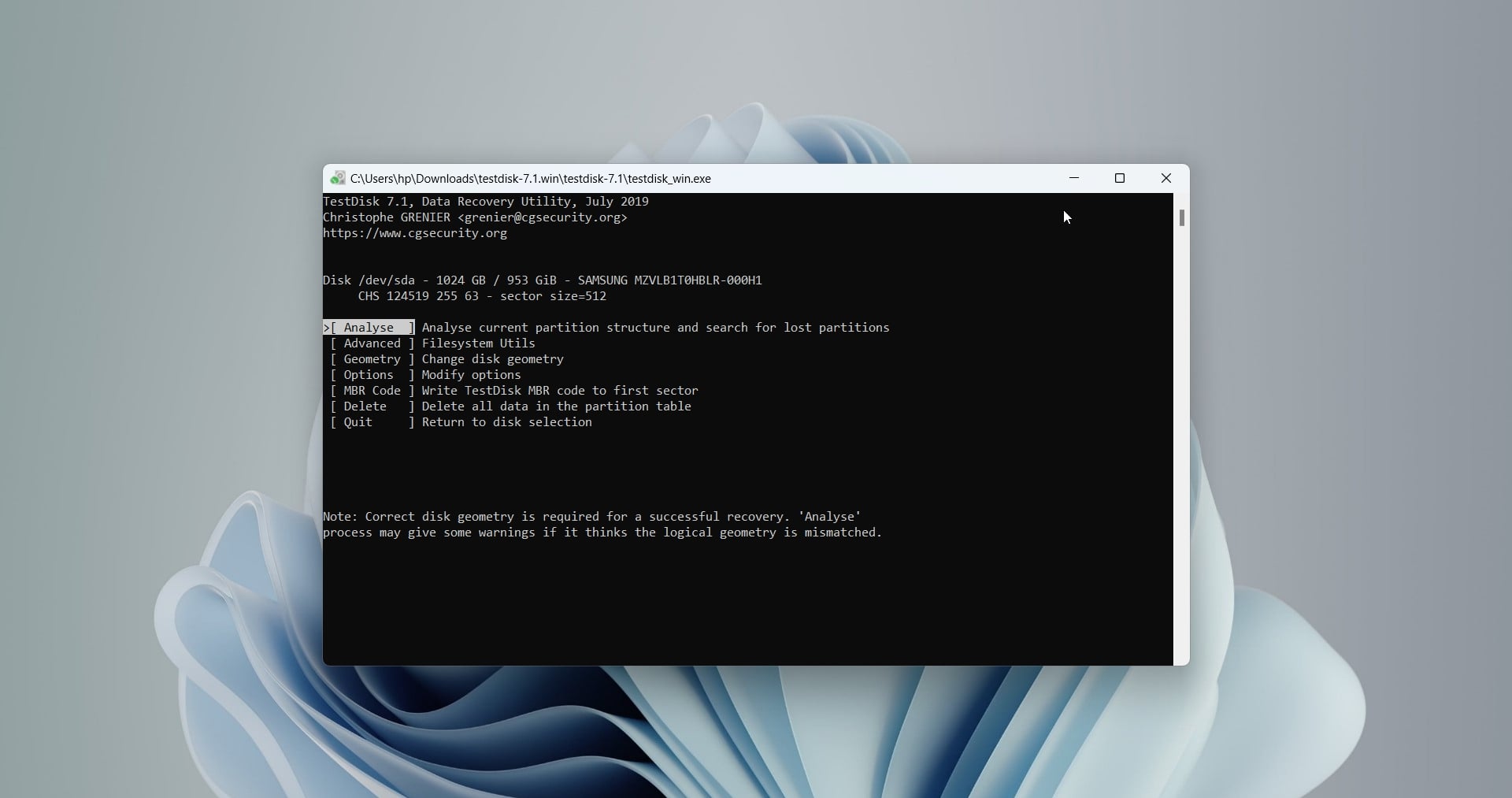Screen dimensions: 1512x798
Task: Minimize the TestDisk console window
Action: coord(1074,179)
